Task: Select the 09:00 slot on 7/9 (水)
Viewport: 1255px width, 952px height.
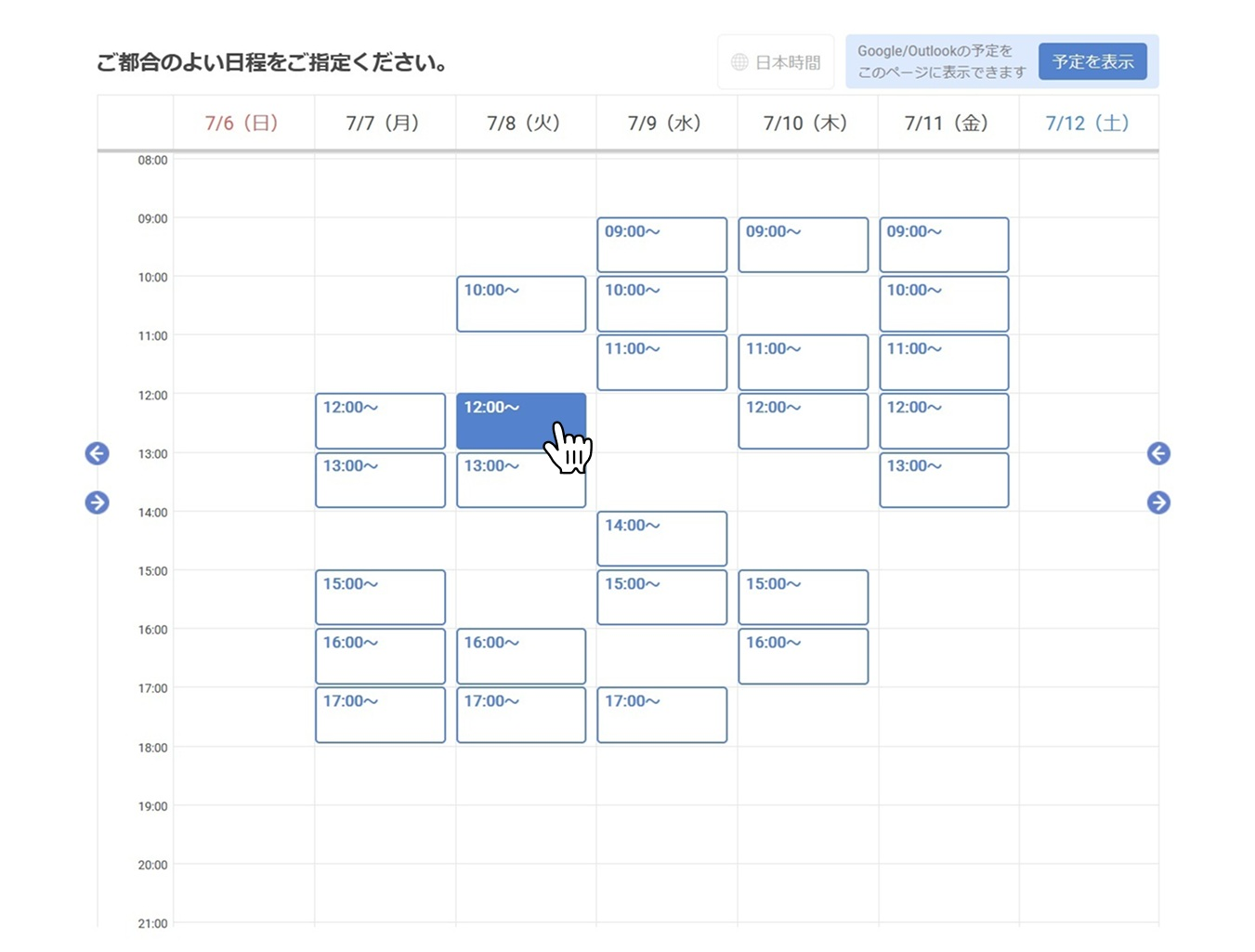Action: pyautogui.click(x=661, y=245)
